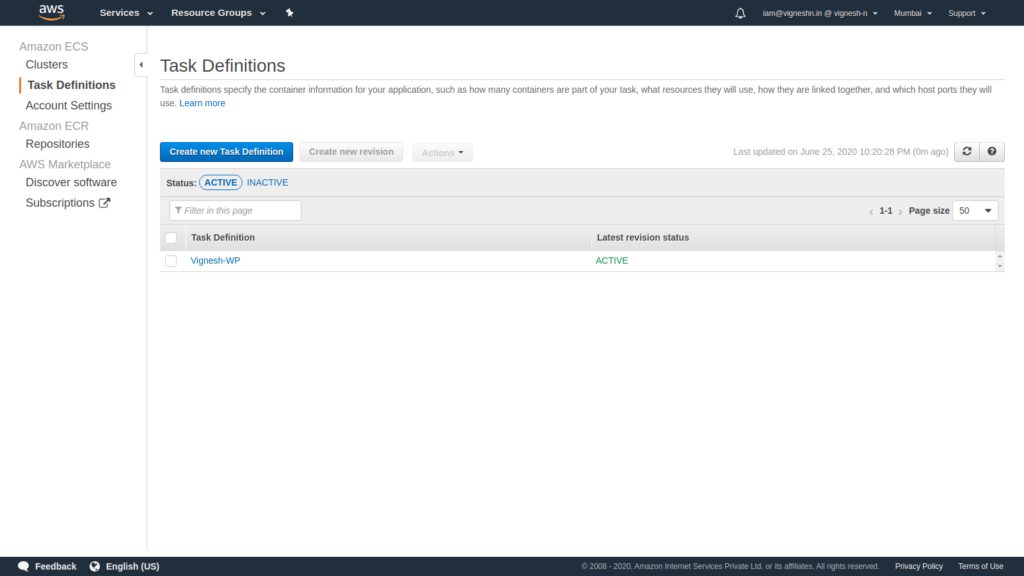Show INACTIVE status task definitions
This screenshot has height=576, width=1024.
(267, 182)
